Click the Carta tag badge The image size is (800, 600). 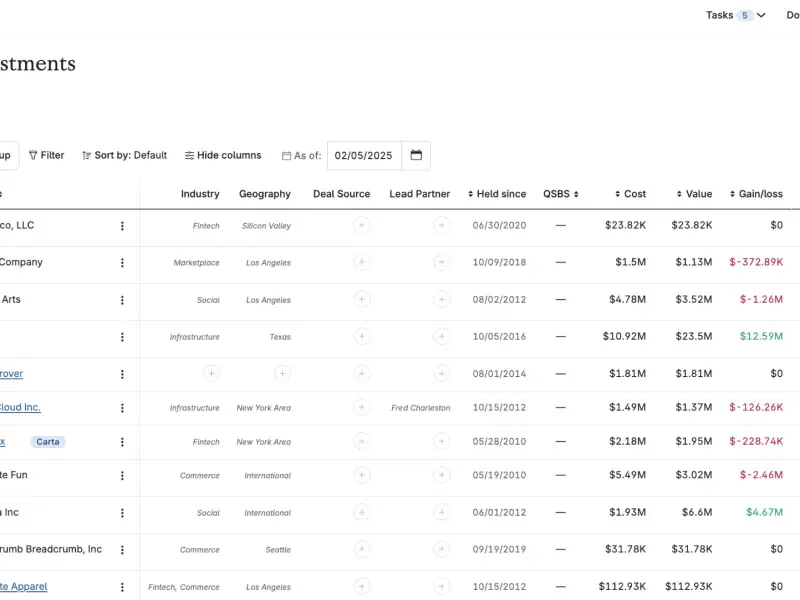tap(48, 442)
